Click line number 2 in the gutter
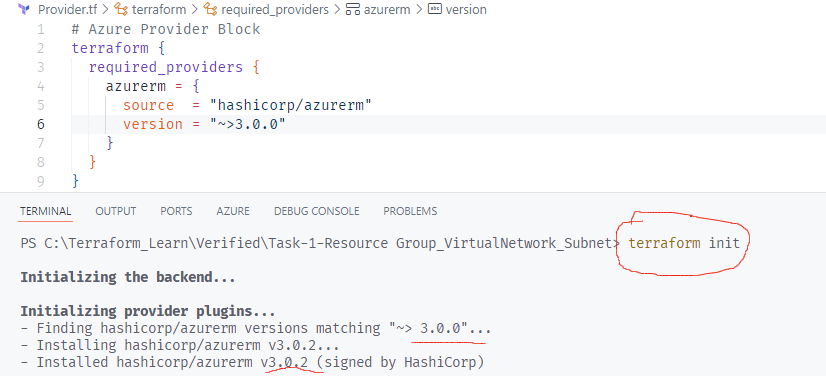Screen dimensions: 826x376 41,48
